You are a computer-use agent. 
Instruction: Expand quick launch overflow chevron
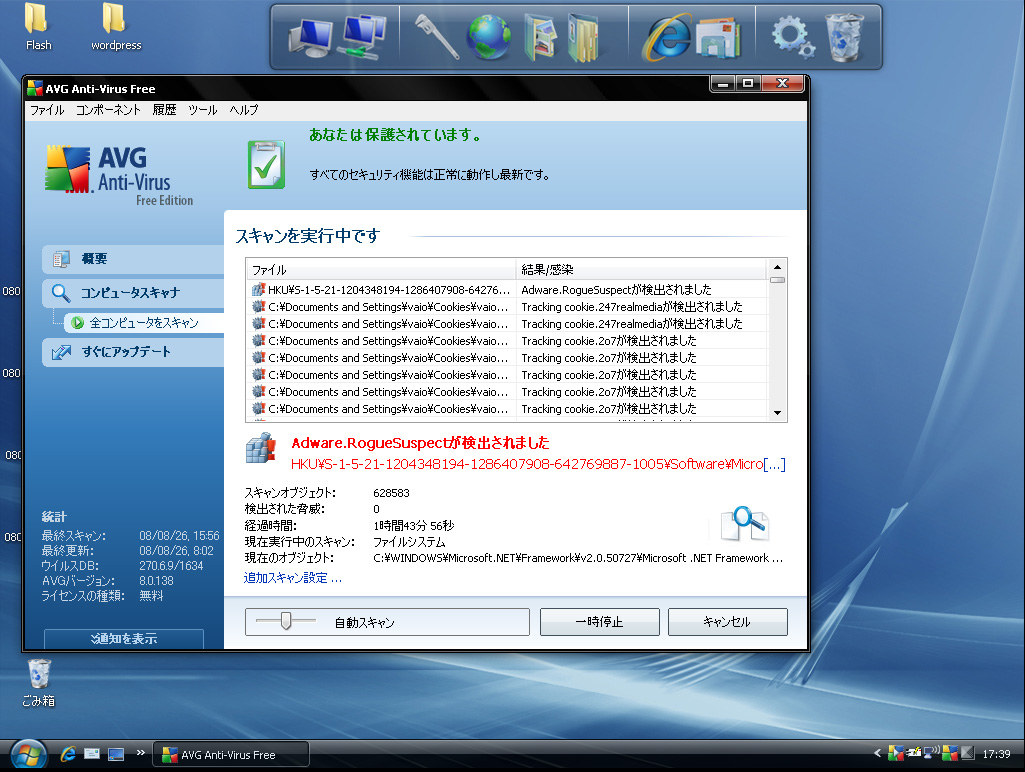pyautogui.click(x=141, y=752)
